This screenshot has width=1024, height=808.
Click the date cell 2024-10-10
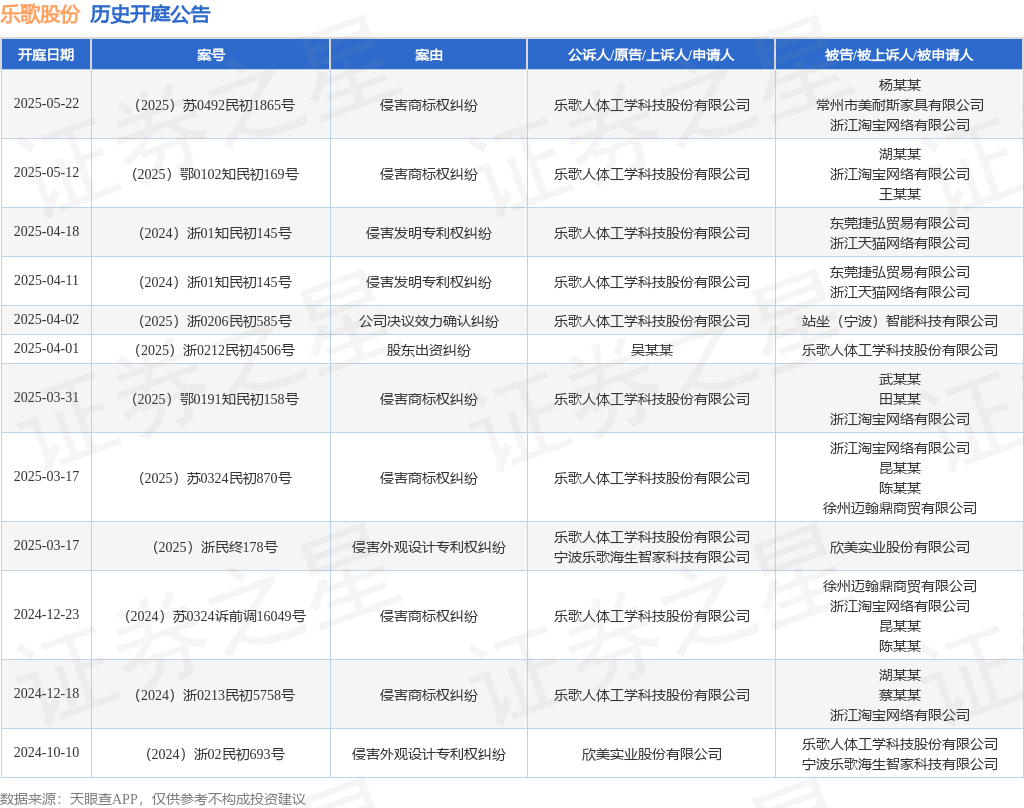[46, 752]
